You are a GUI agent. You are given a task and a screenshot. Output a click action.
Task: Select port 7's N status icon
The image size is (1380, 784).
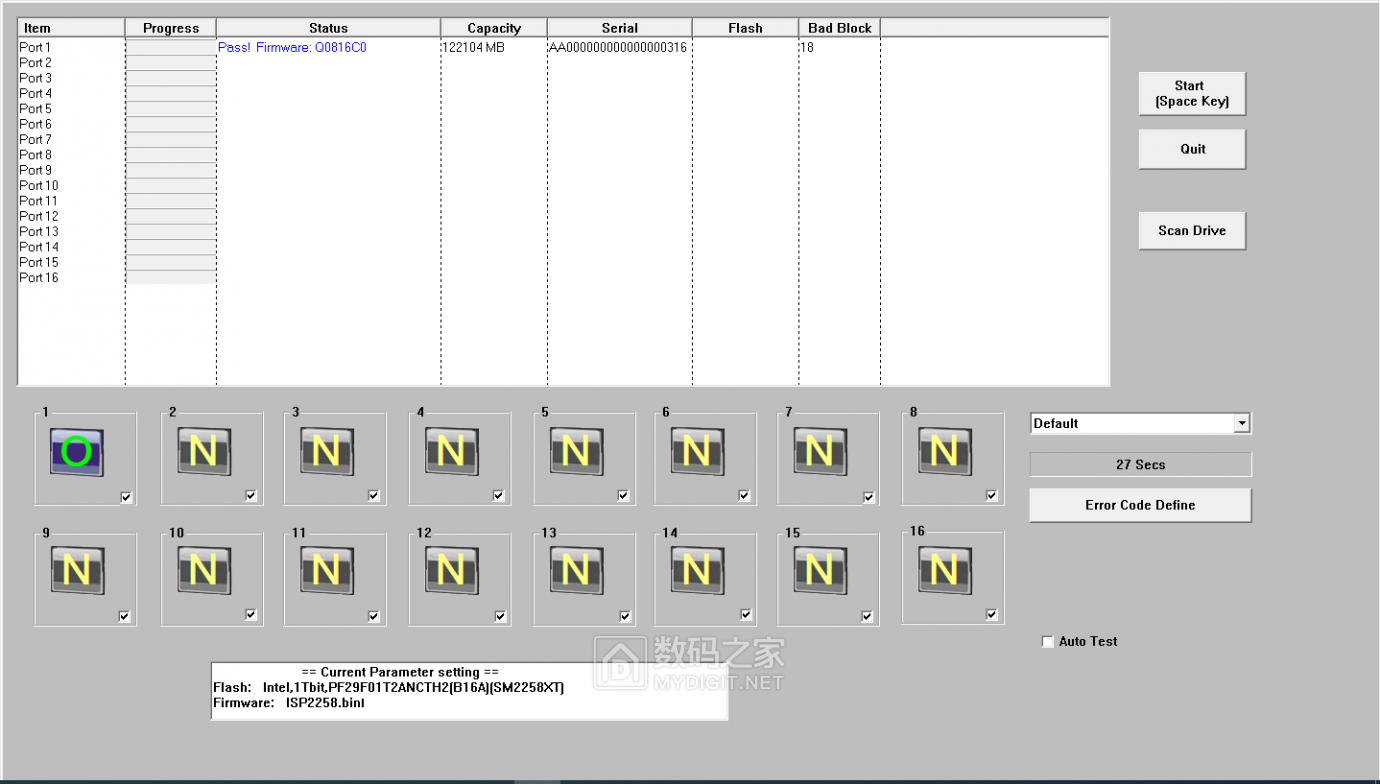(821, 452)
